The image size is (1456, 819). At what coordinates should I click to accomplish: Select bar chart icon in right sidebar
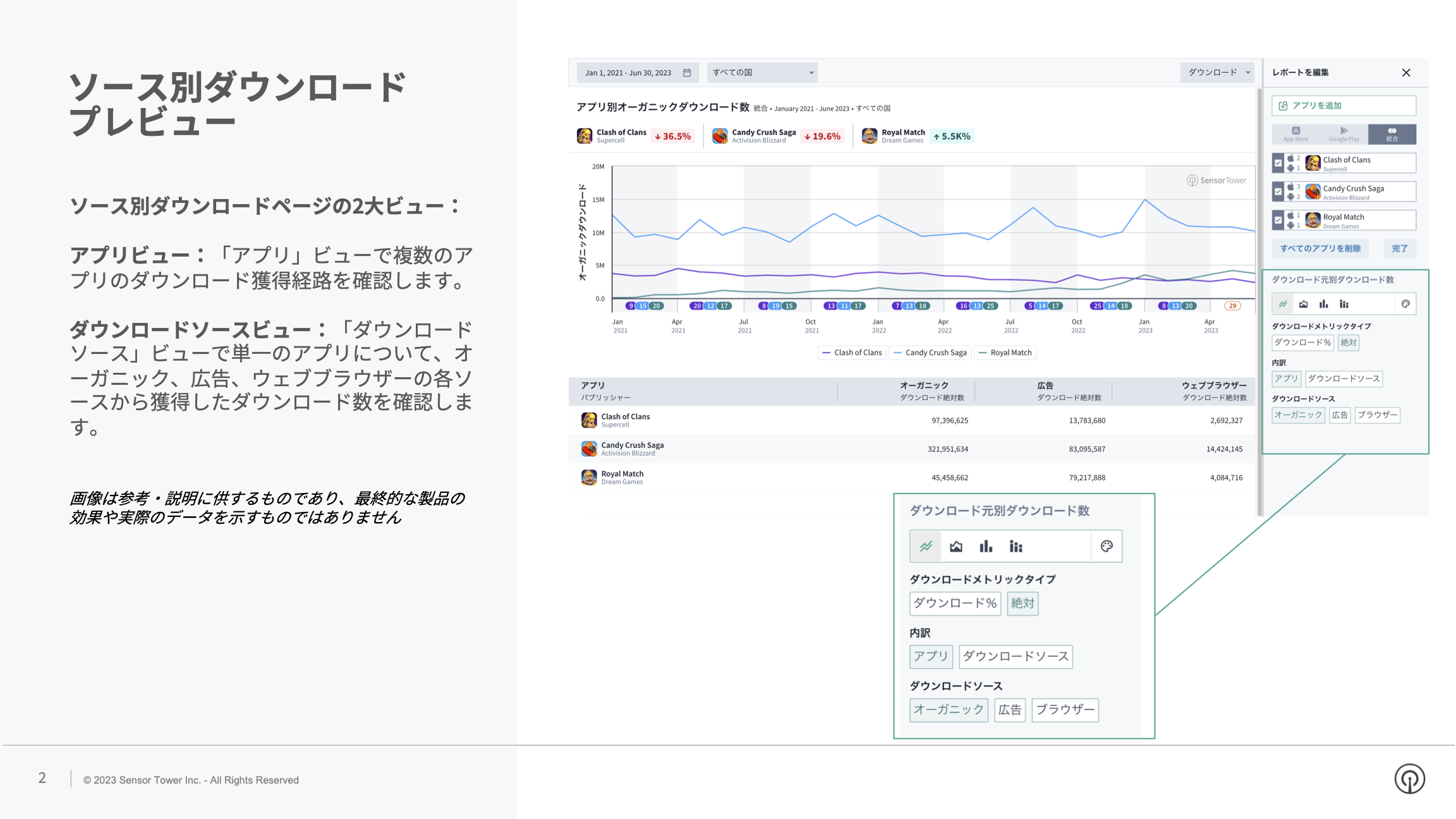click(1323, 304)
